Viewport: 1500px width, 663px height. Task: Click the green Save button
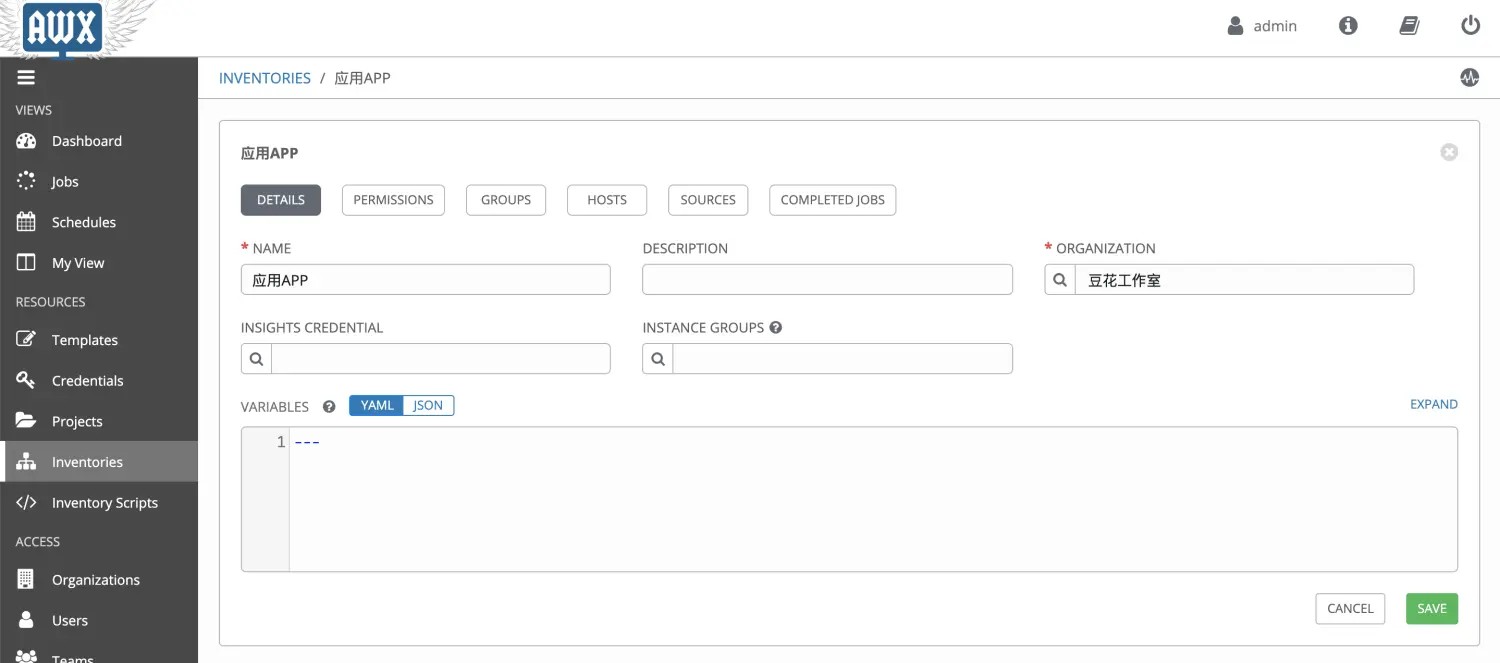pos(1431,608)
